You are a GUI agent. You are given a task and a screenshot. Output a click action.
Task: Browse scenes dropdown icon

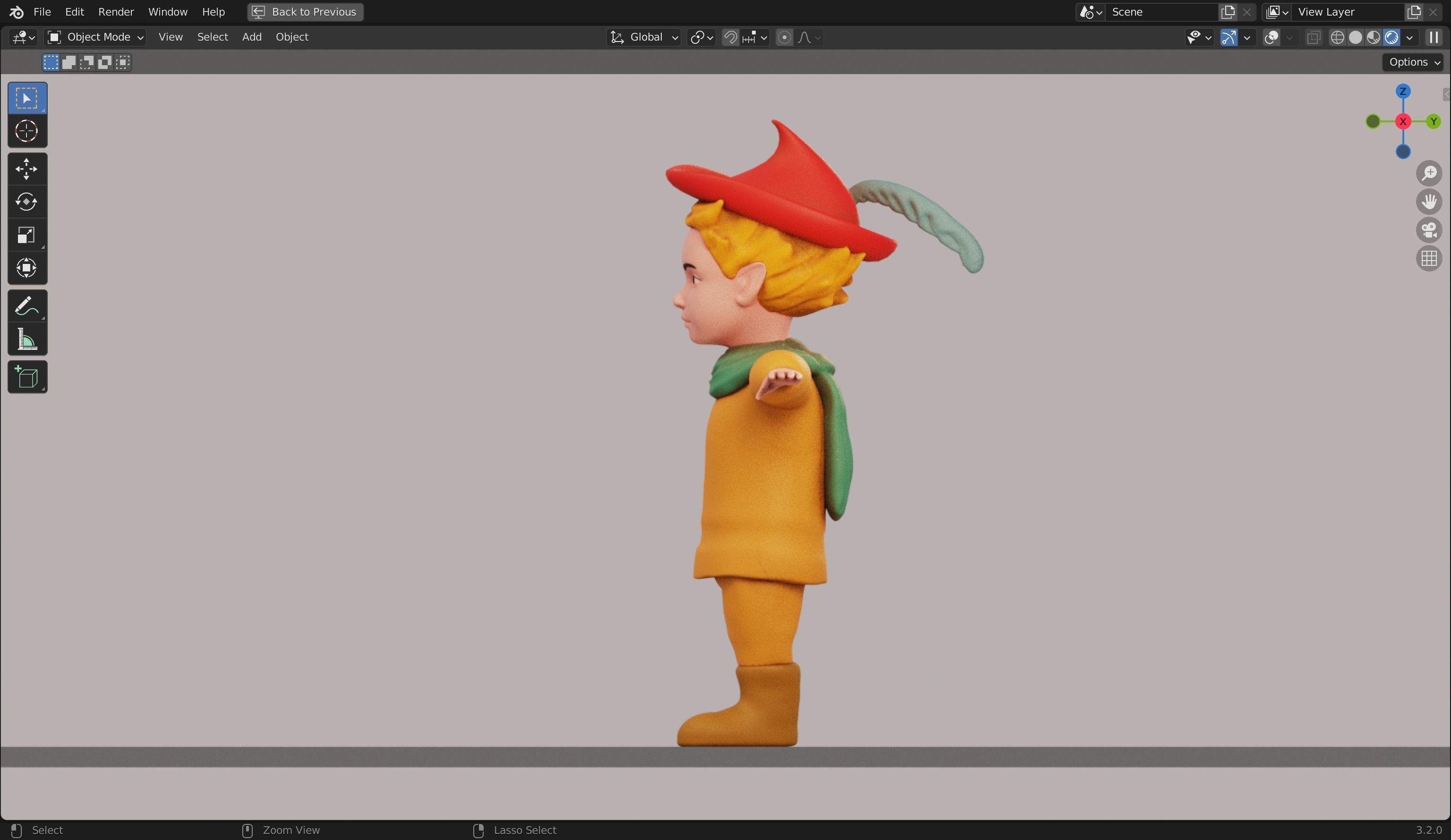pos(1091,12)
